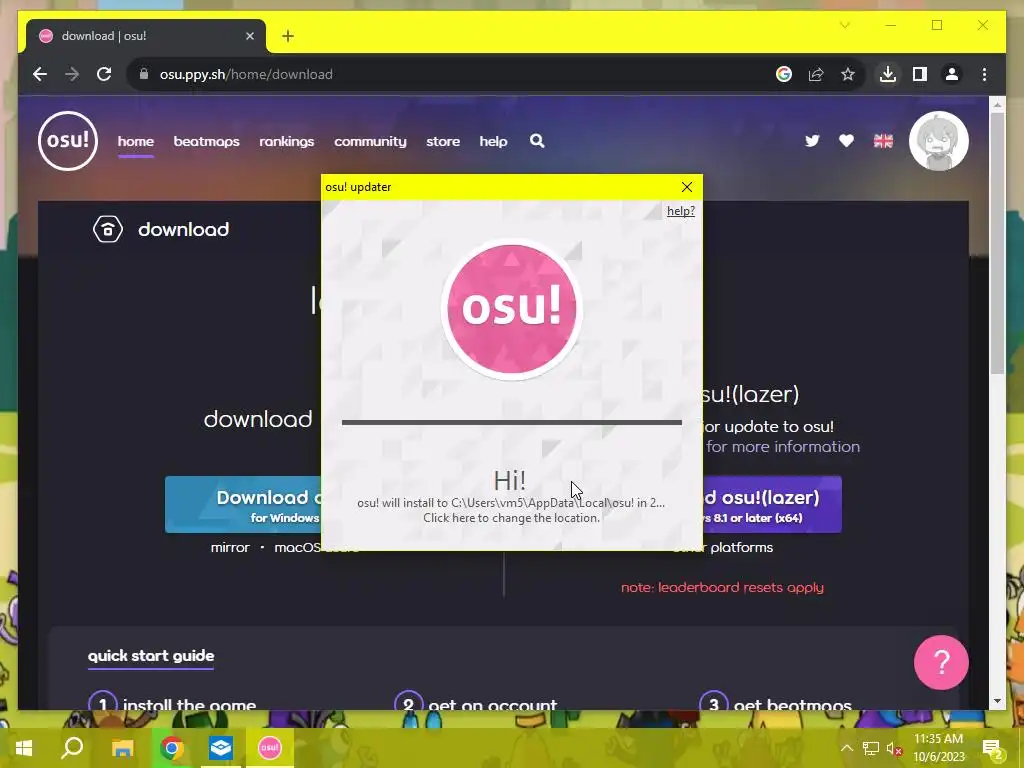The image size is (1024, 768).
Task: Click the purple osu!(lazer) download button
Action: point(772,504)
